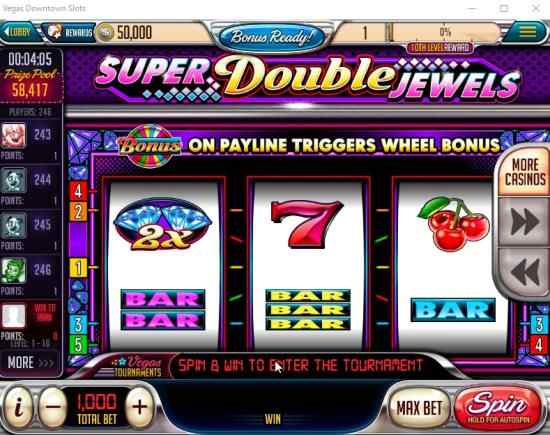Click the level progress bar
This screenshot has width=550, height=435.
[x=445, y=33]
